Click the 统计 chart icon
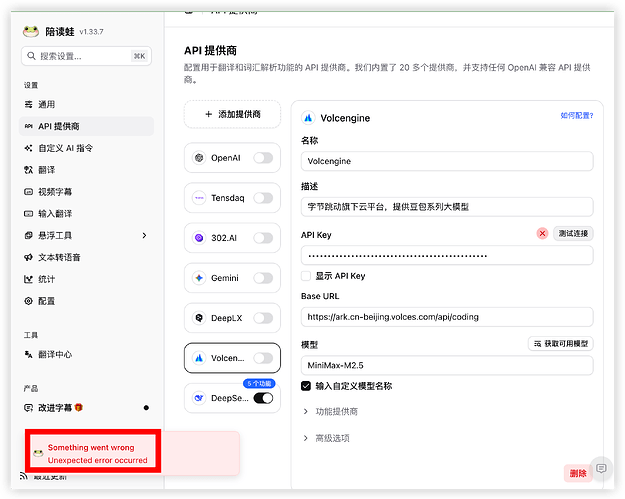 (28, 279)
